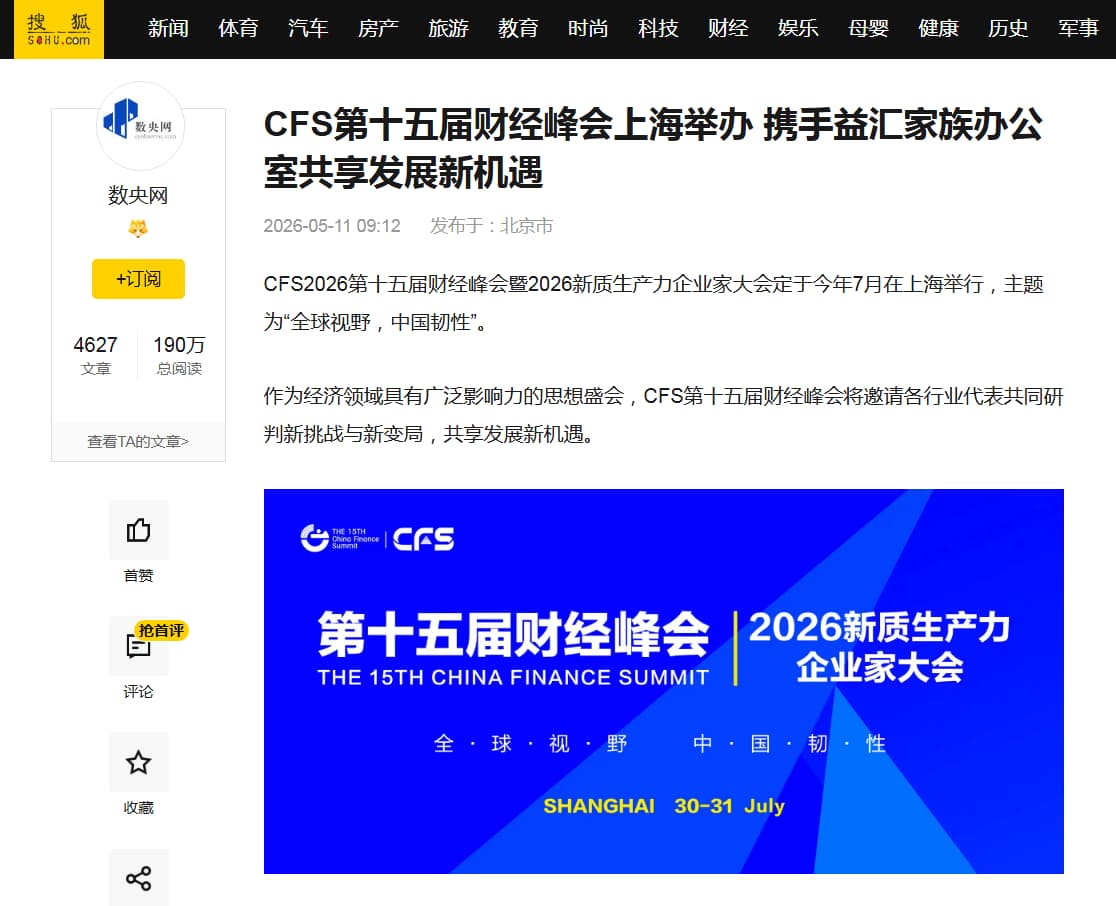This screenshot has width=1116, height=906.
Task: Click the article headline about the CFS summit
Action: (653, 148)
